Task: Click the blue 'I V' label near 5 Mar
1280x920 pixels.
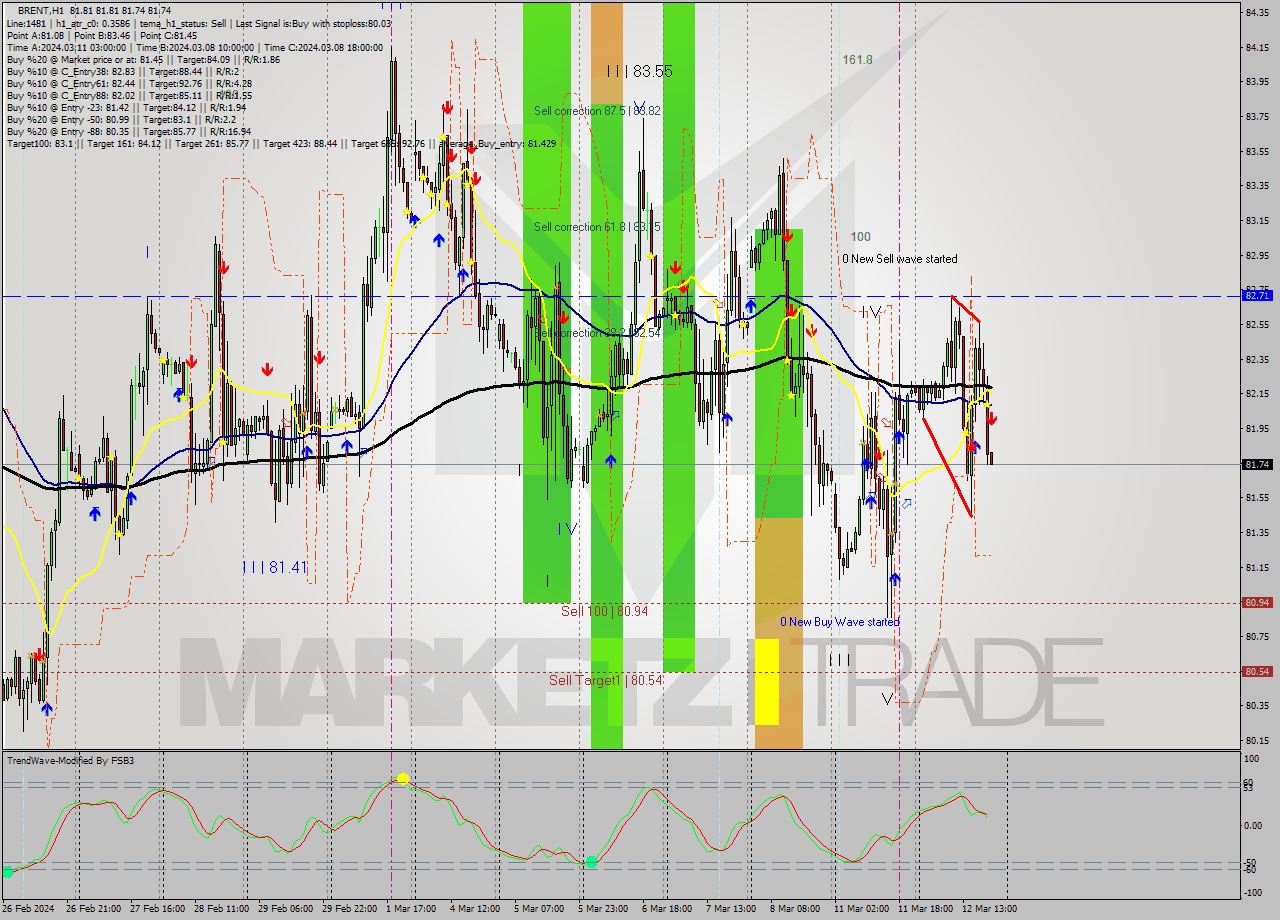Action: pos(566,529)
